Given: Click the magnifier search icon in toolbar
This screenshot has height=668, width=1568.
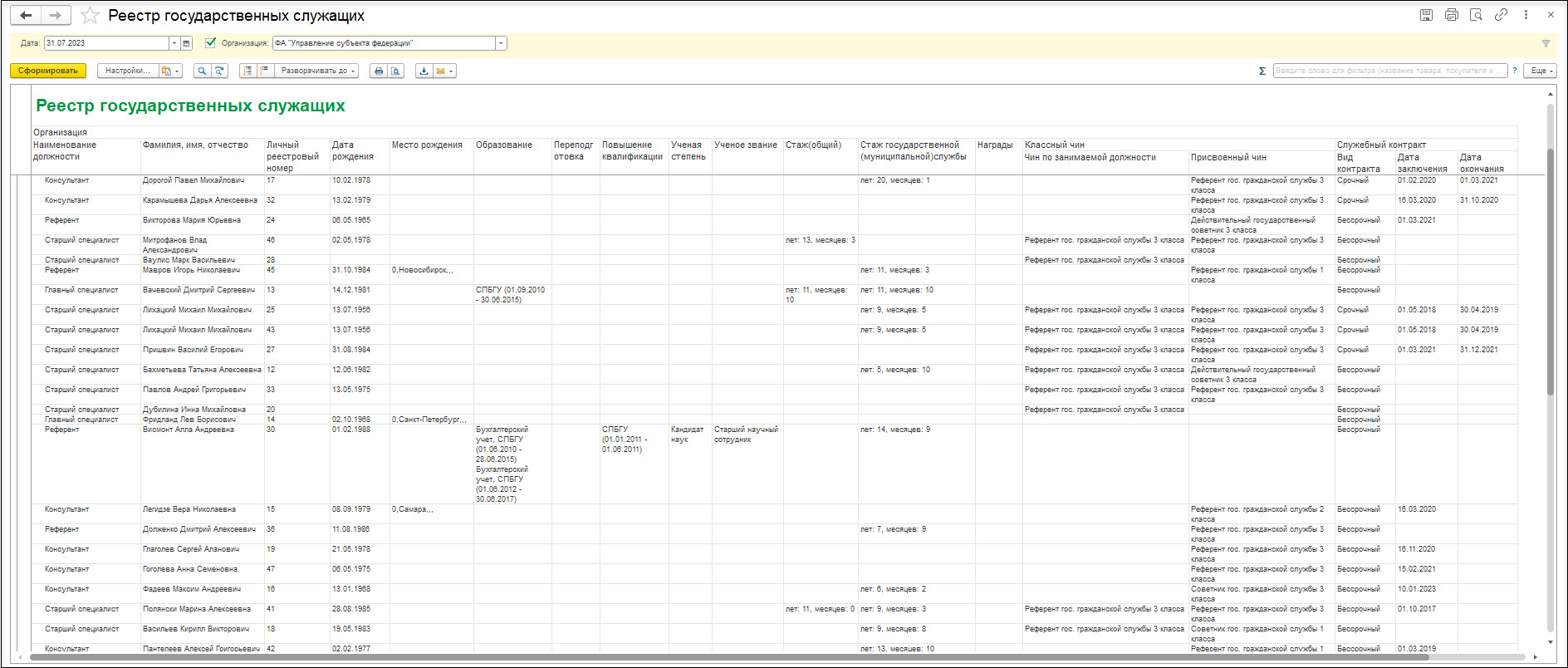Looking at the screenshot, I should (202, 71).
